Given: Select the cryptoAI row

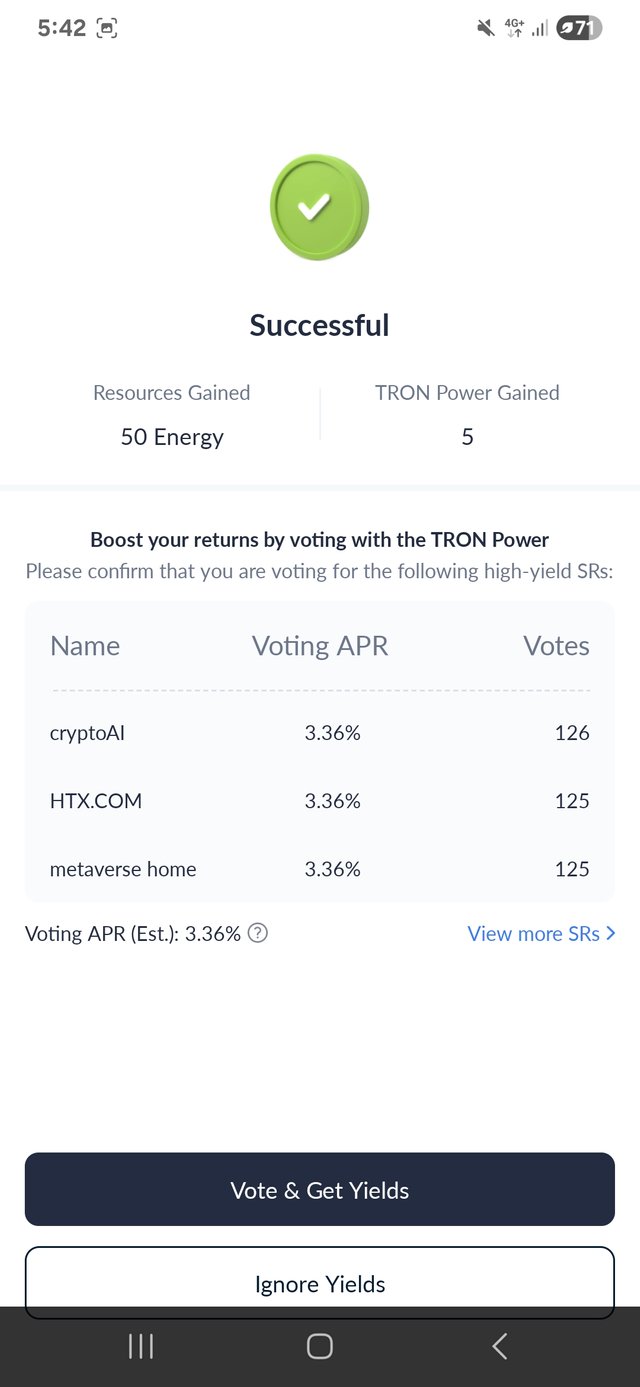Looking at the screenshot, I should coord(320,733).
